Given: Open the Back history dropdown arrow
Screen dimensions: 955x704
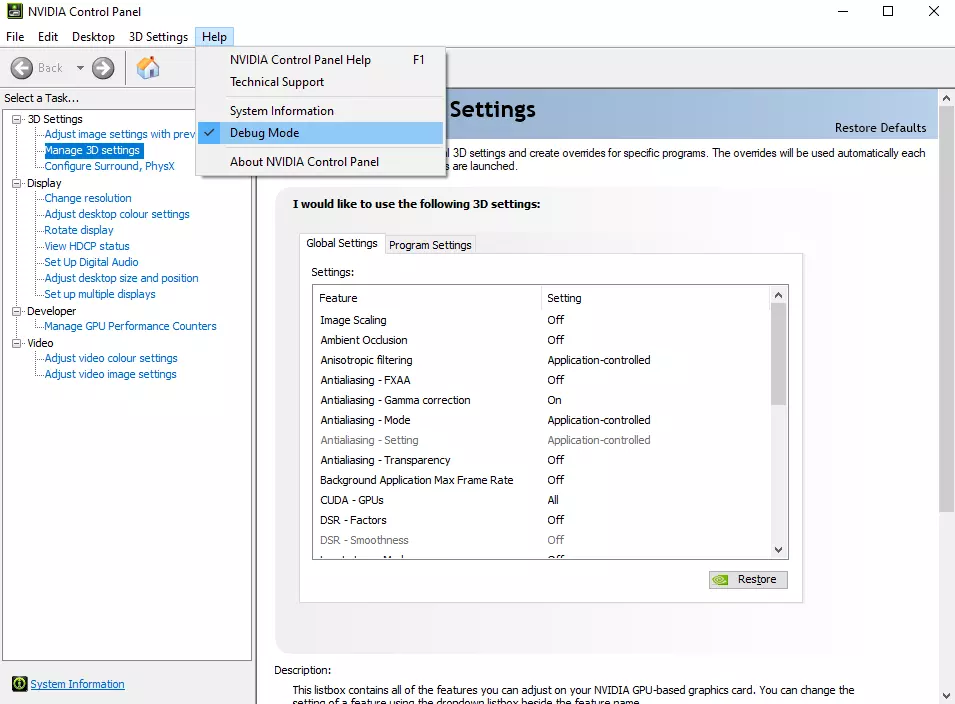Looking at the screenshot, I should pos(80,68).
